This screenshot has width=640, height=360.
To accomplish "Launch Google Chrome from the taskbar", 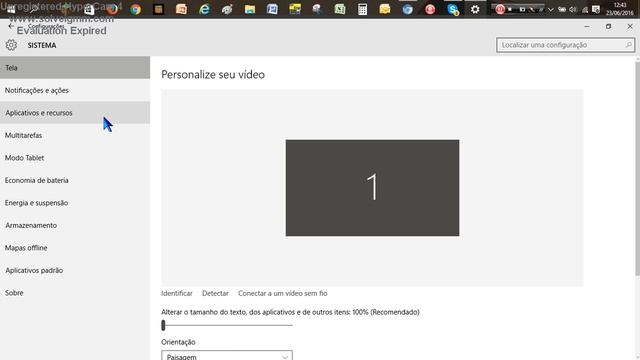I will [136, 9].
